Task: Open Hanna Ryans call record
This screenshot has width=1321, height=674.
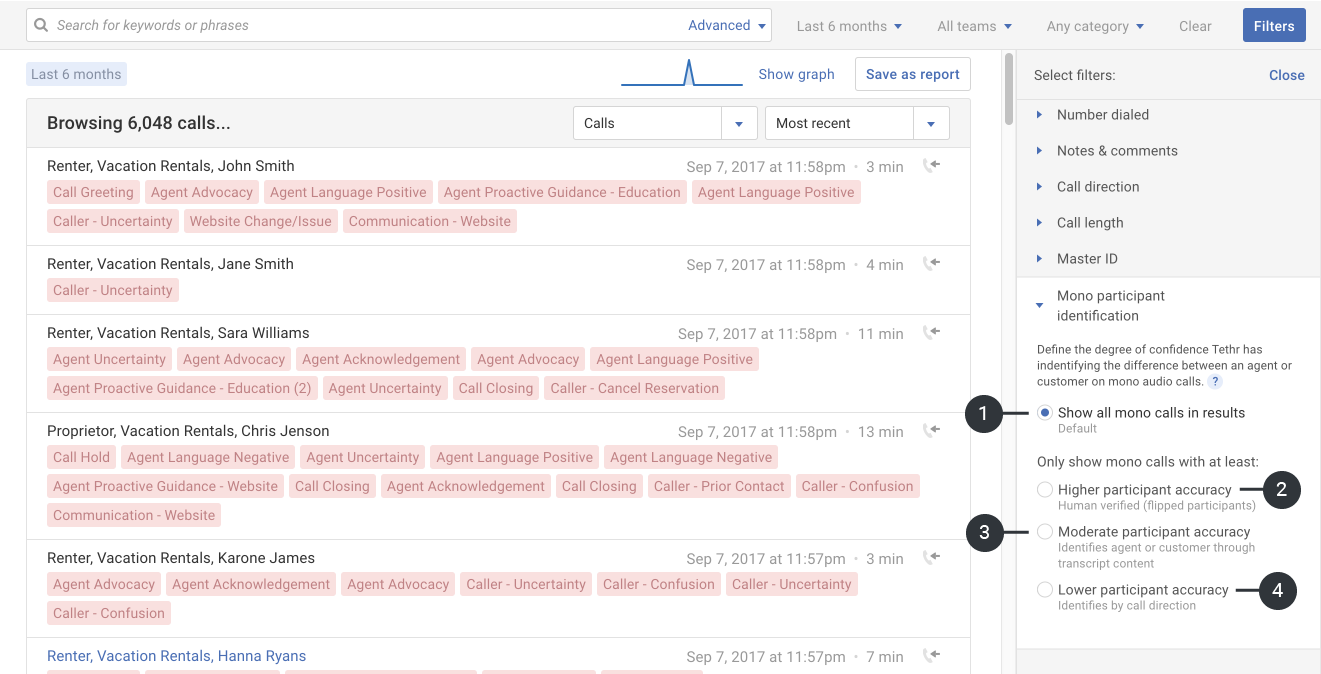Action: point(176,656)
